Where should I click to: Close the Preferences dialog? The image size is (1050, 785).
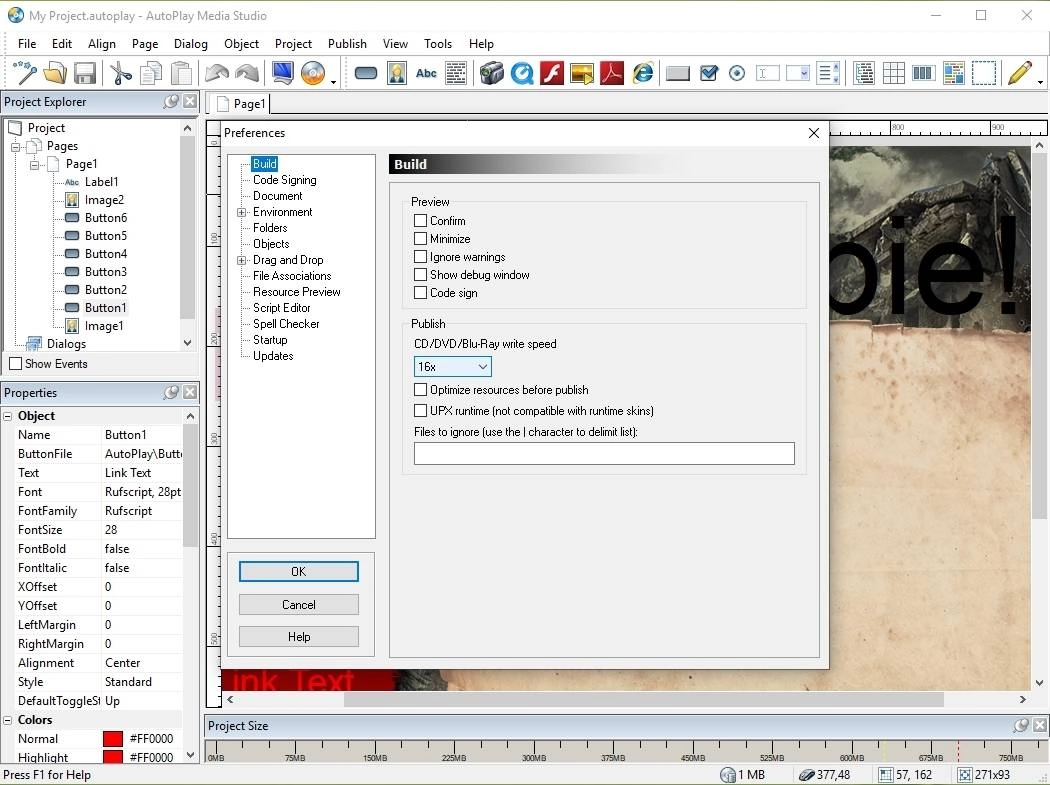(x=814, y=133)
